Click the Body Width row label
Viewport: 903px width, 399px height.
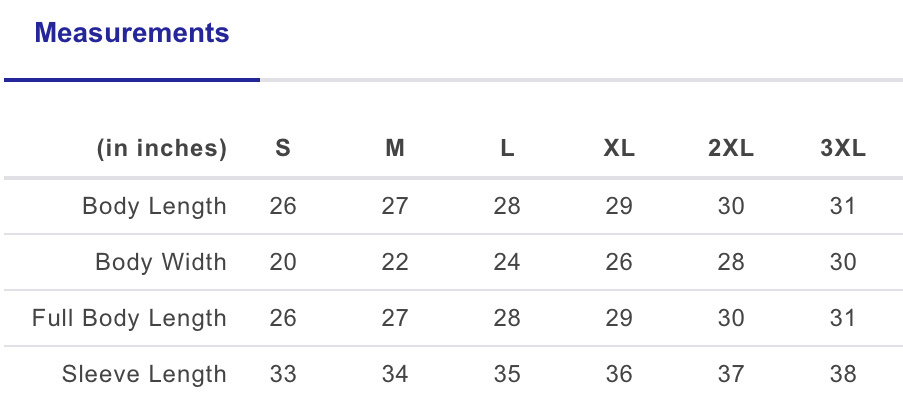161,263
